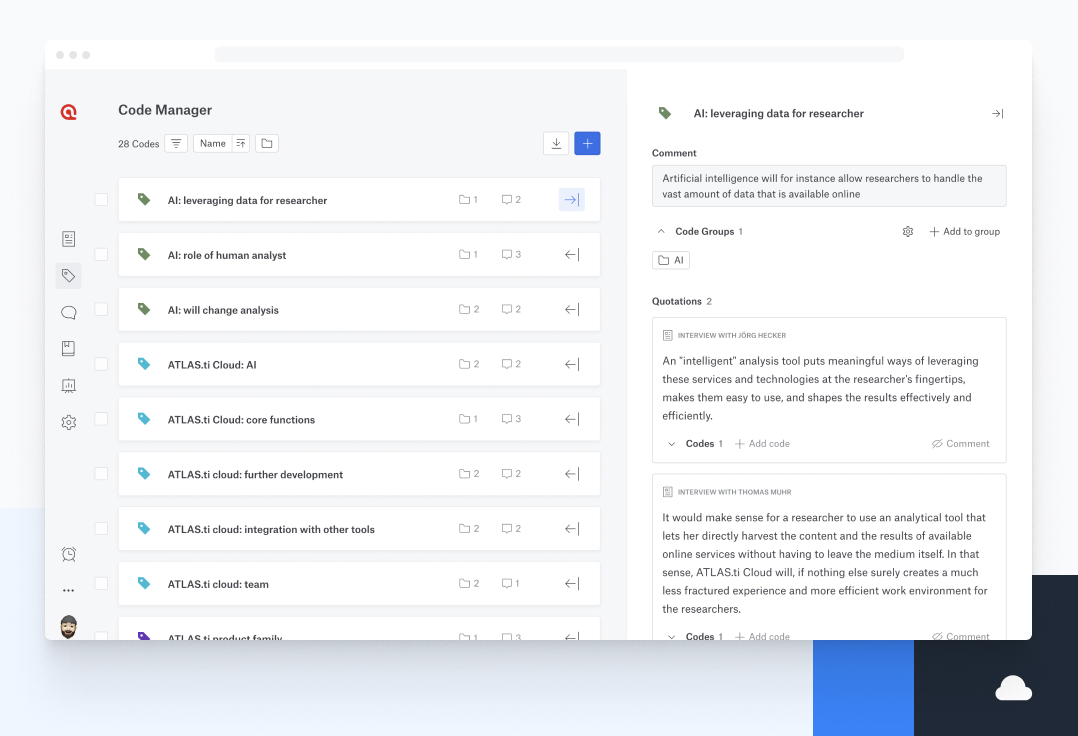Click the Code Groups gear icon
1078x736 pixels.
(908, 232)
